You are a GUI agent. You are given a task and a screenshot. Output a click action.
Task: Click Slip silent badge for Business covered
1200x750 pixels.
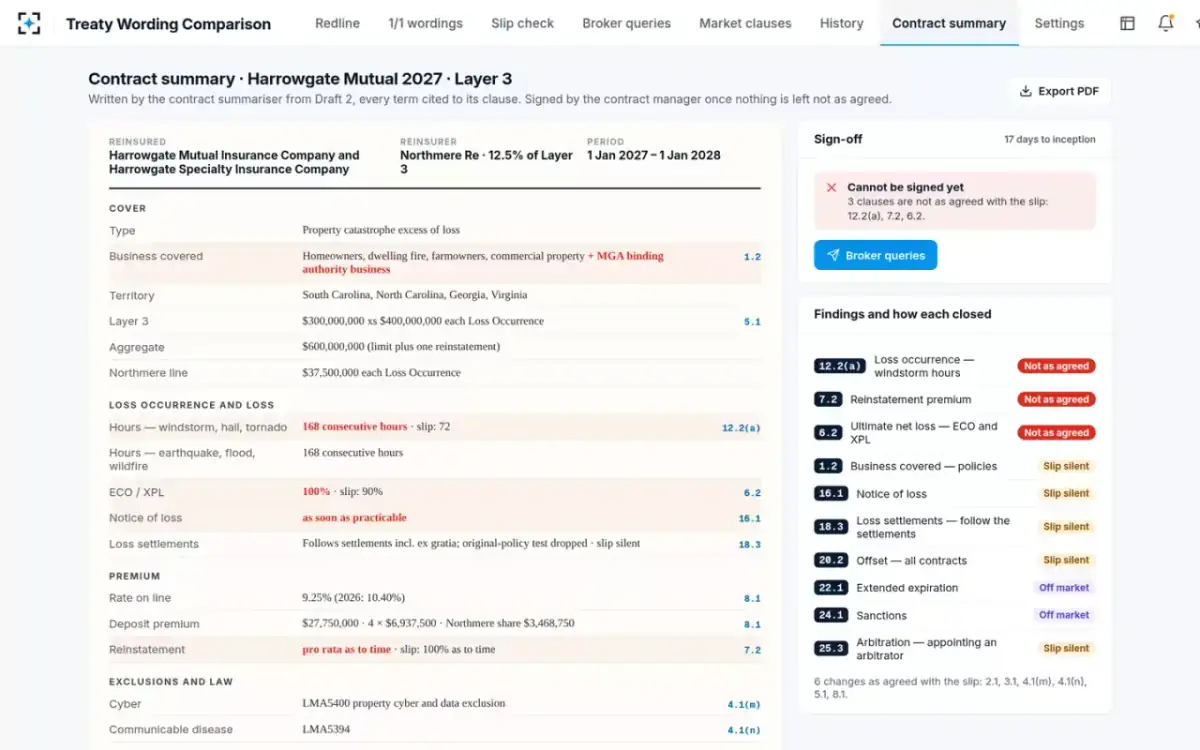[1066, 466]
